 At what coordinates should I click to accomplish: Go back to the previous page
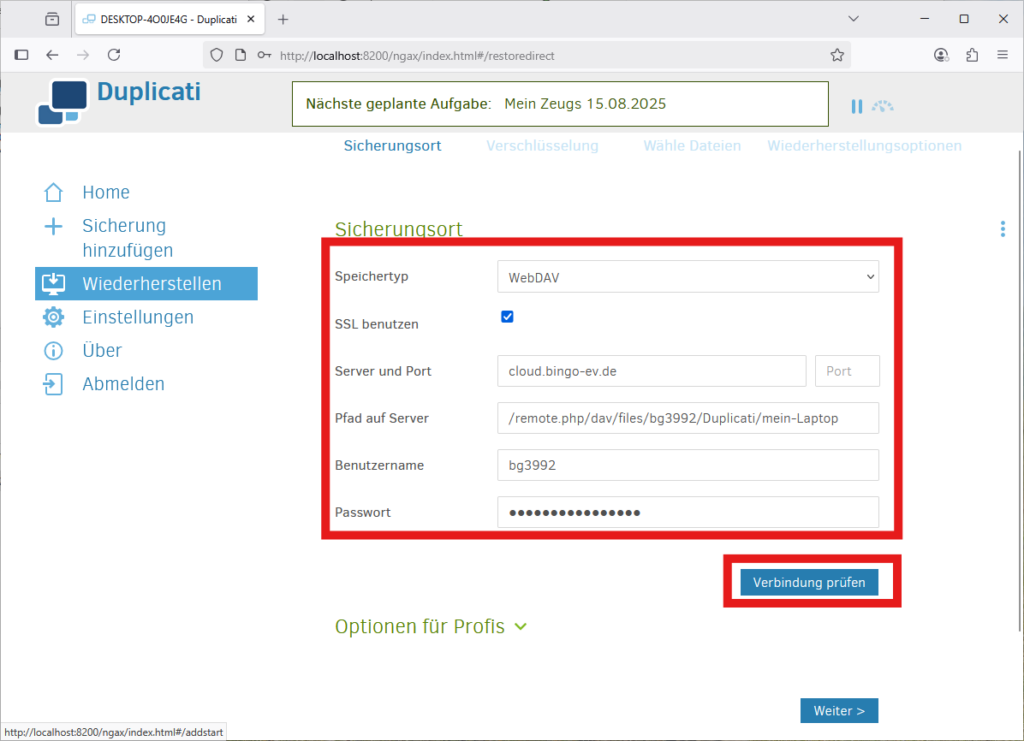(x=52, y=55)
